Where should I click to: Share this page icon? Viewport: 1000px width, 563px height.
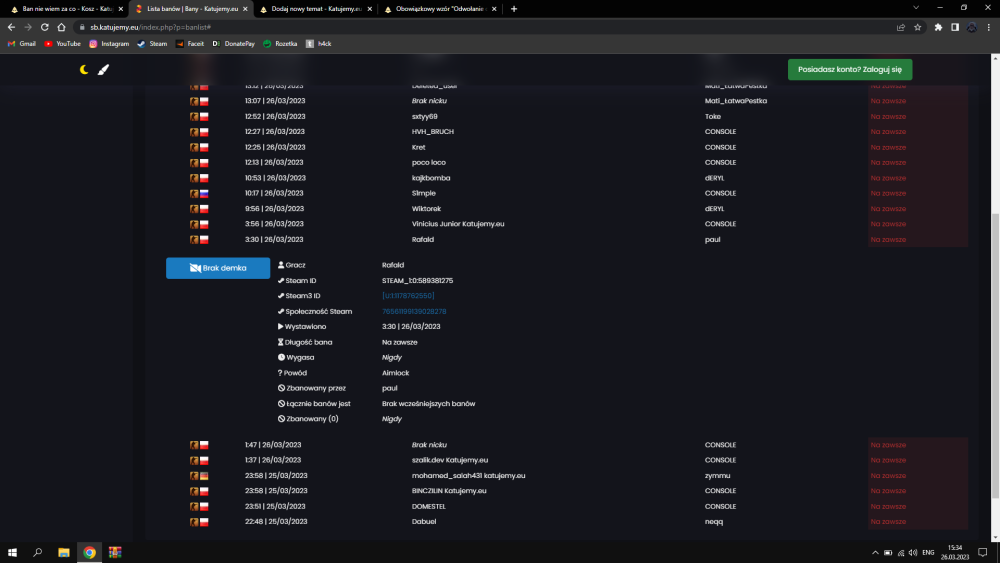[x=901, y=27]
